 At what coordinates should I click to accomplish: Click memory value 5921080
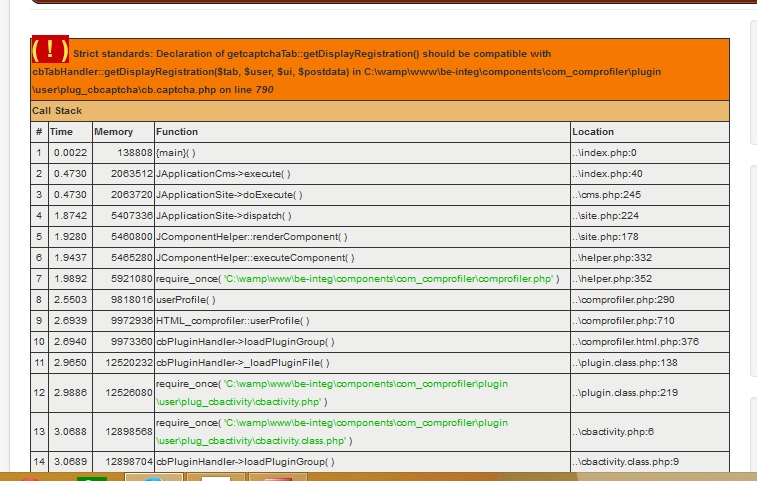(x=132, y=279)
